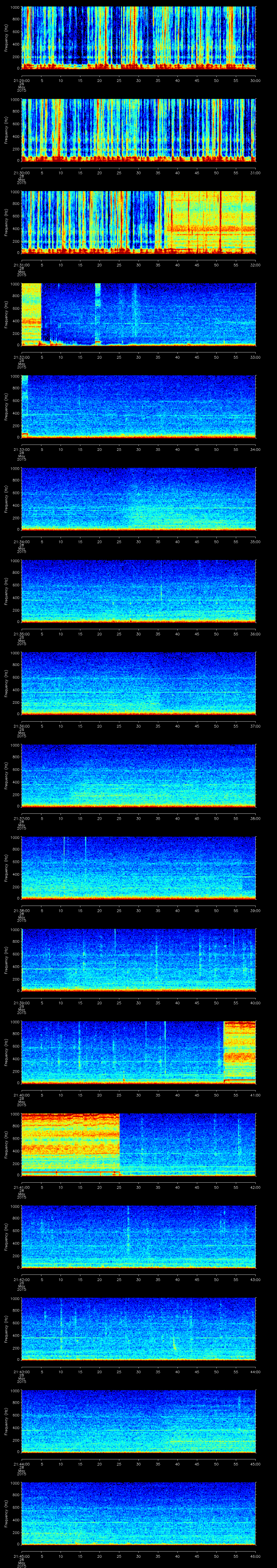277x1568 pixels.
Task: Click the Frequency (Hz) axis label of the top panel
Action: coord(6,38)
